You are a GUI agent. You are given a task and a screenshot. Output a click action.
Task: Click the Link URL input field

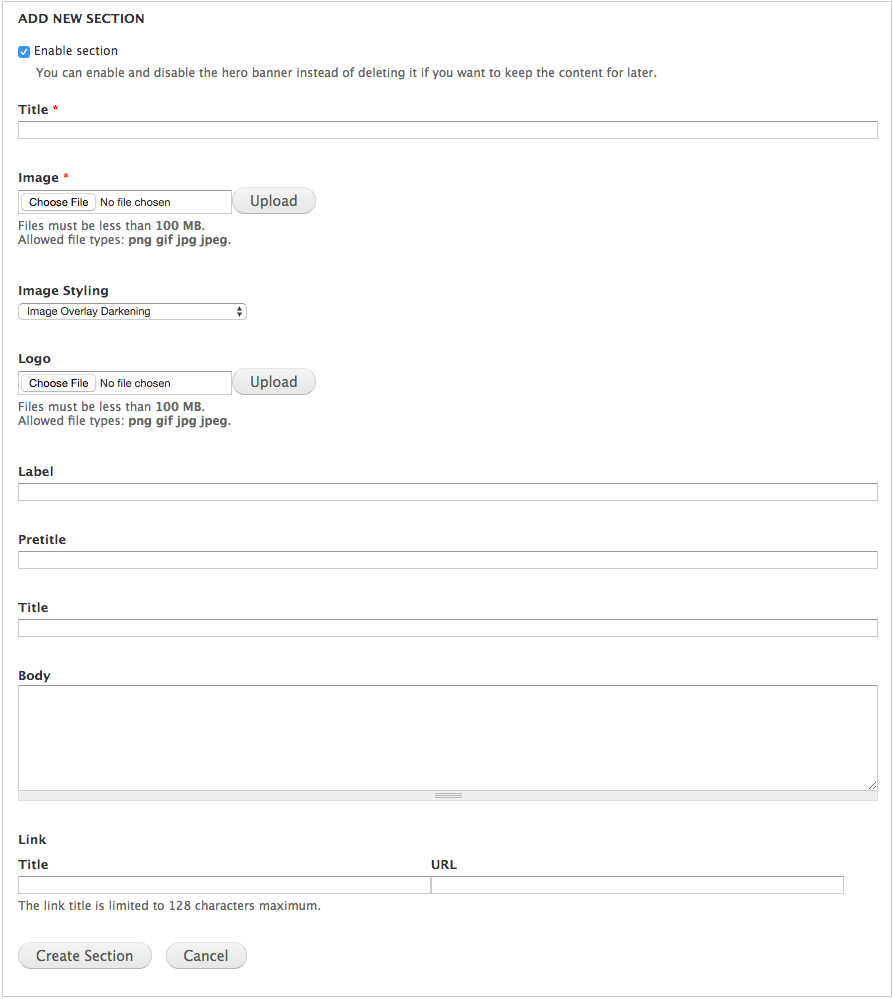pyautogui.click(x=637, y=885)
